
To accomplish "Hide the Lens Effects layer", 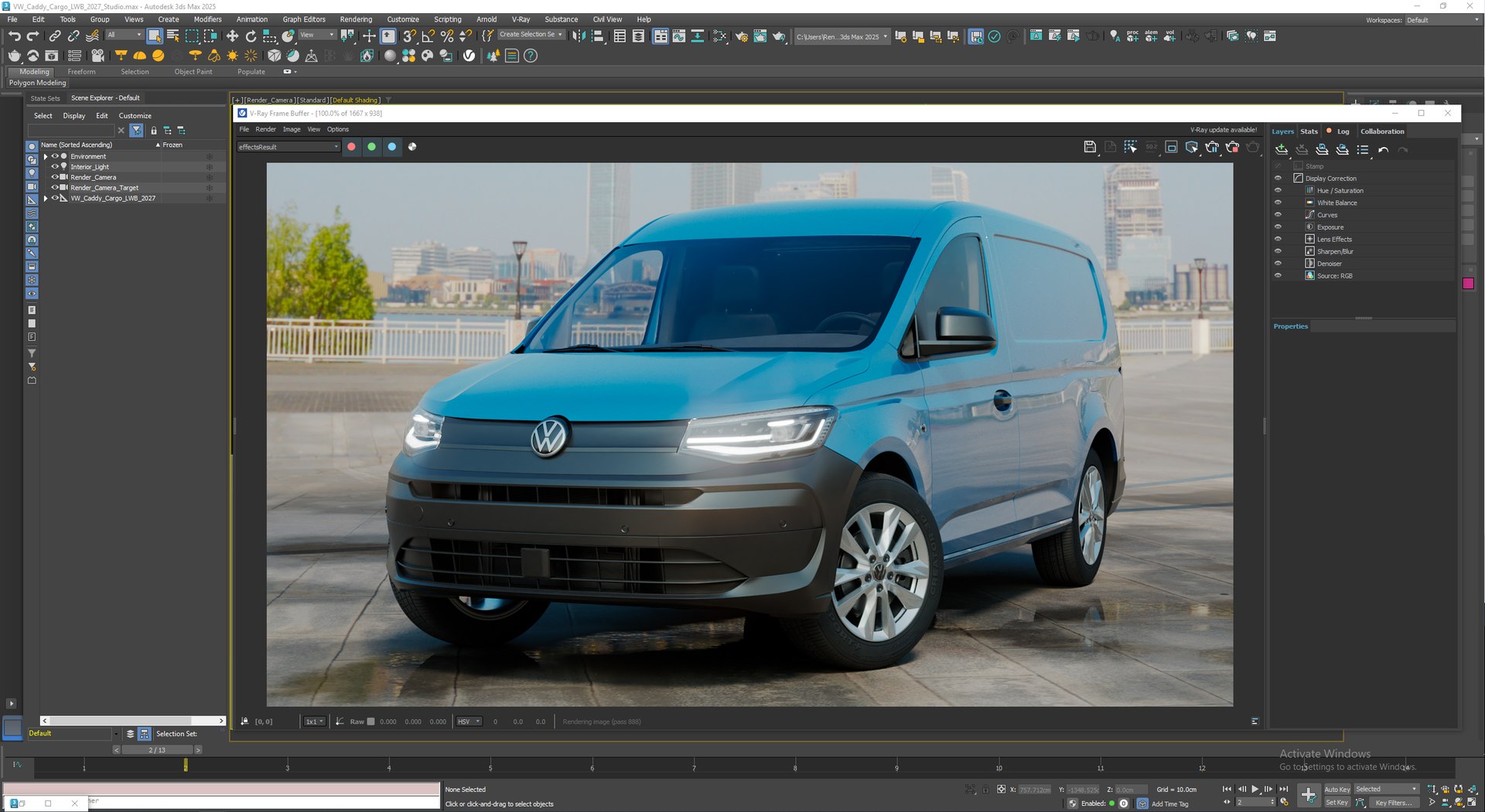I will 1278,239.
